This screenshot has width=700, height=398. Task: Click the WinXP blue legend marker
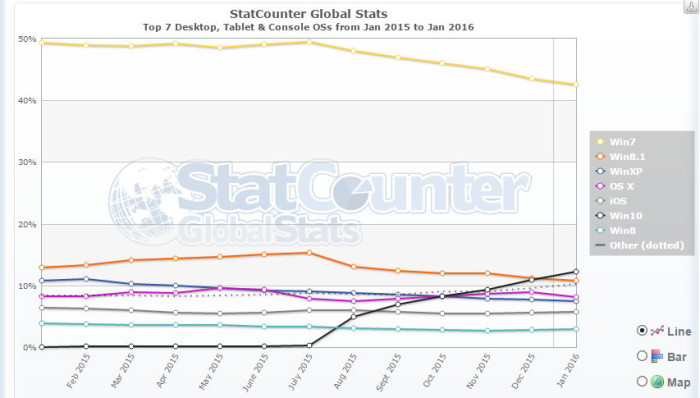click(600, 171)
